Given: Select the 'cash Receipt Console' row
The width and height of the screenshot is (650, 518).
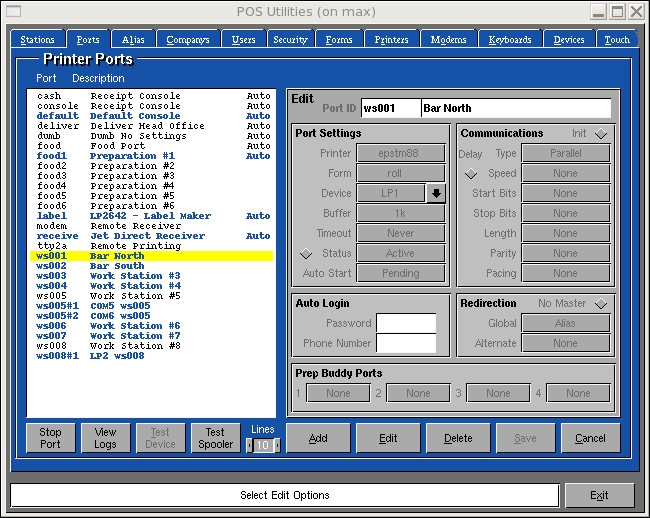Looking at the screenshot, I should coord(152,96).
